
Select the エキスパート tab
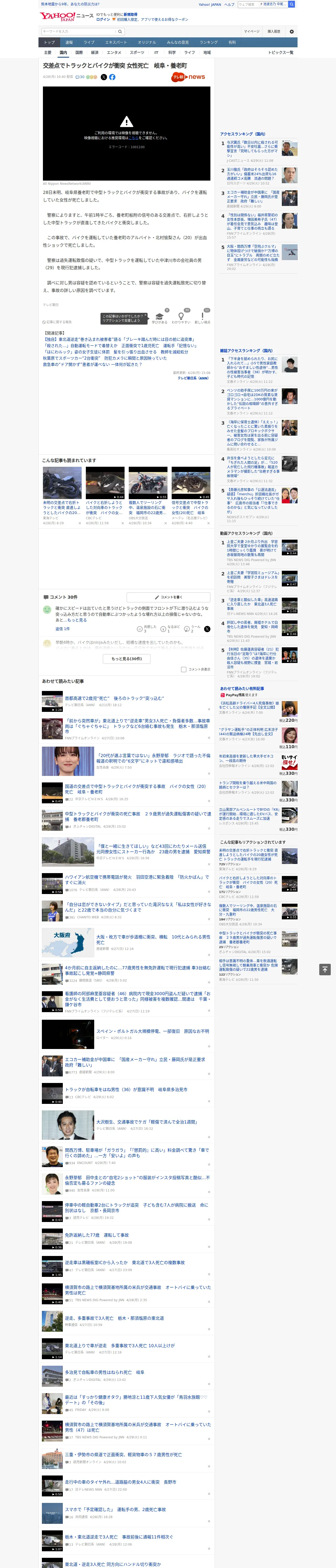tap(116, 43)
